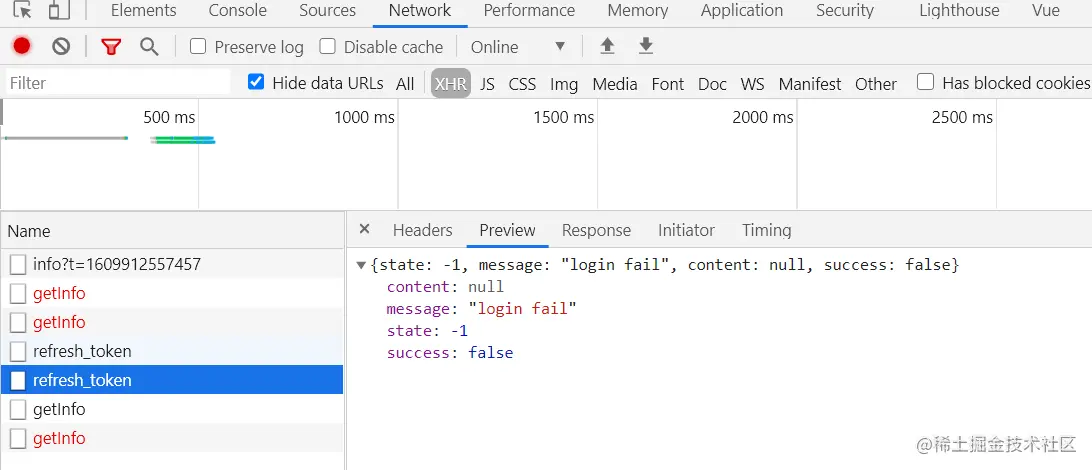Click the export HAR download arrow

coord(646,46)
